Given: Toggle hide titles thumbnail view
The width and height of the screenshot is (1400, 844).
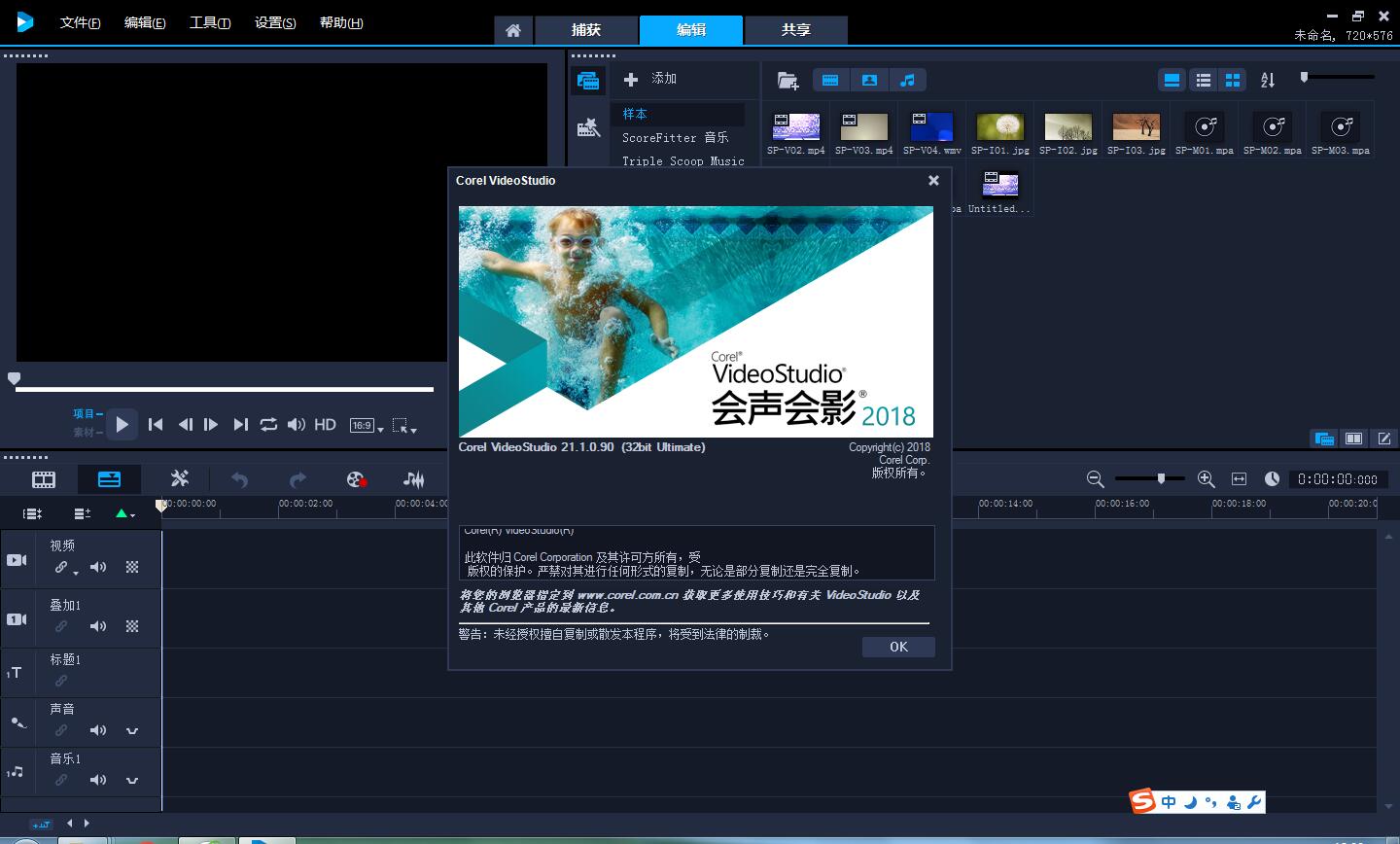Looking at the screenshot, I should [x=1172, y=80].
